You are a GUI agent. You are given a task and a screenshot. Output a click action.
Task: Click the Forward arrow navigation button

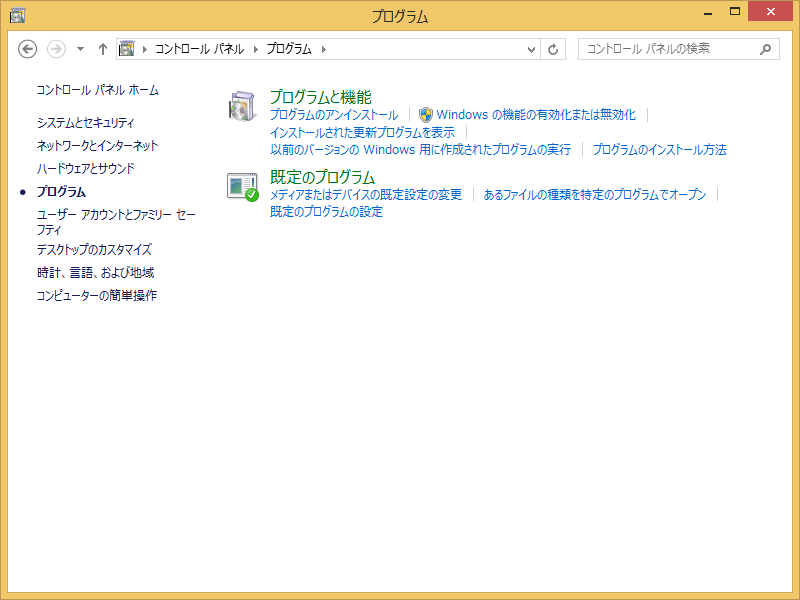tap(56, 49)
